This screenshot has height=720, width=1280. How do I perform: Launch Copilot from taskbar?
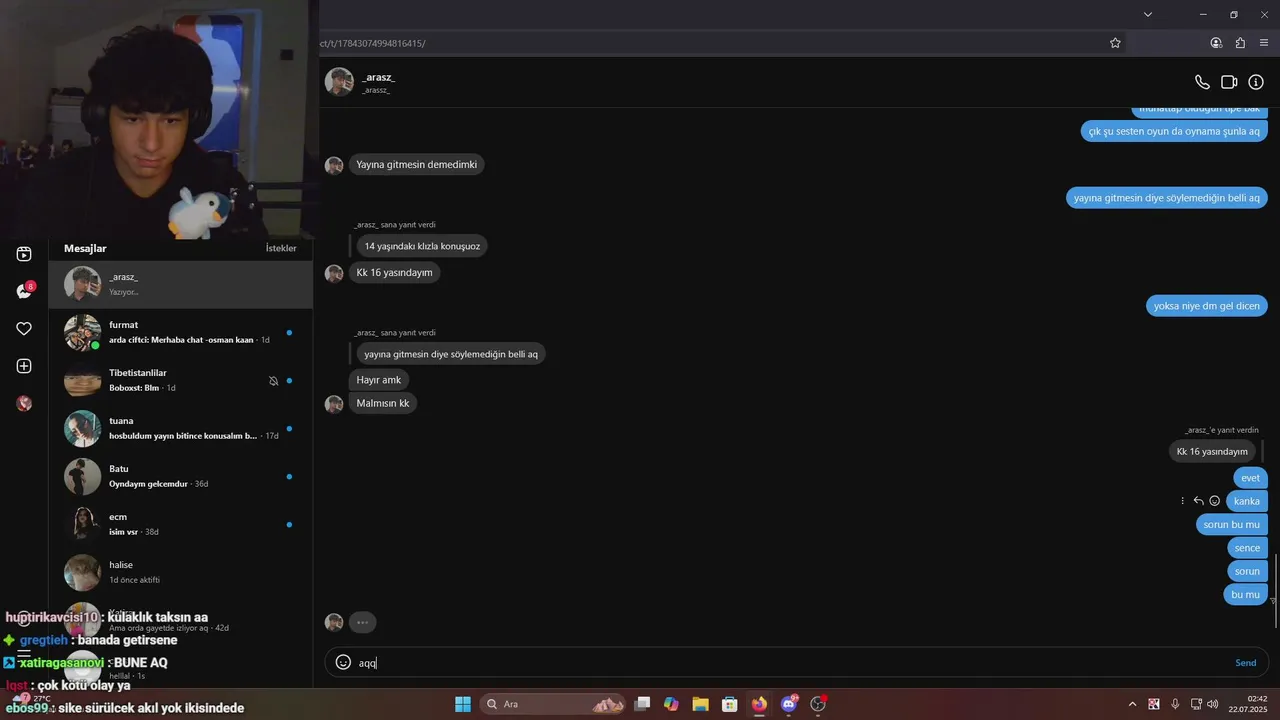click(x=671, y=704)
